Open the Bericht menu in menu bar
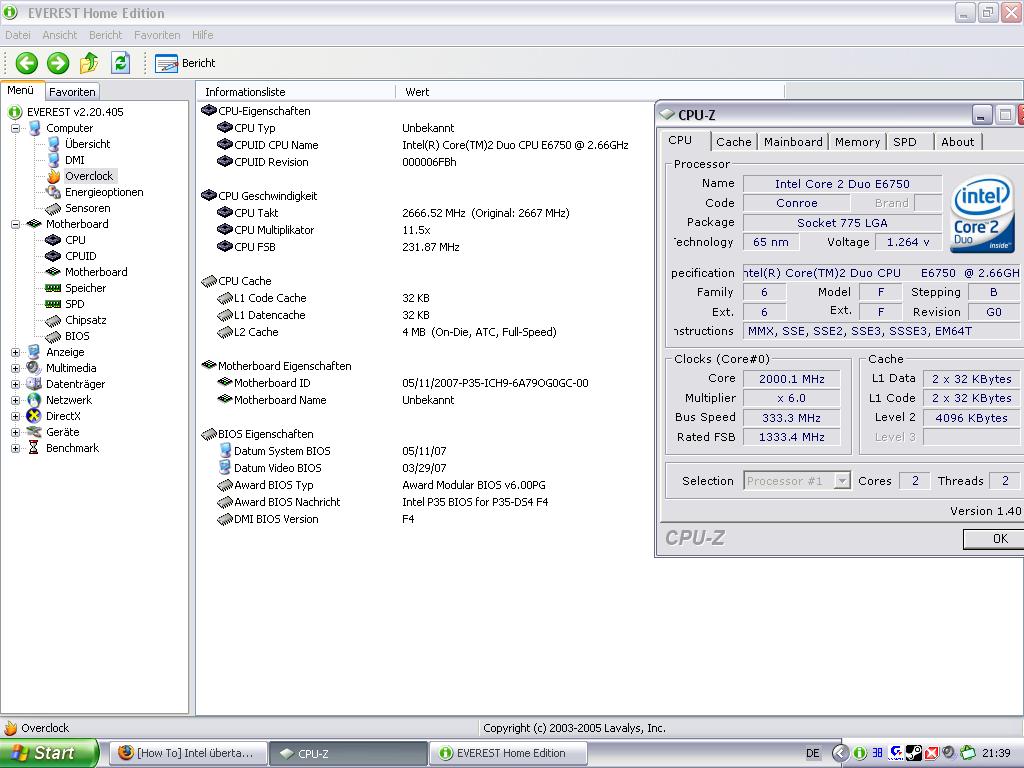This screenshot has width=1024, height=768. [x=105, y=35]
